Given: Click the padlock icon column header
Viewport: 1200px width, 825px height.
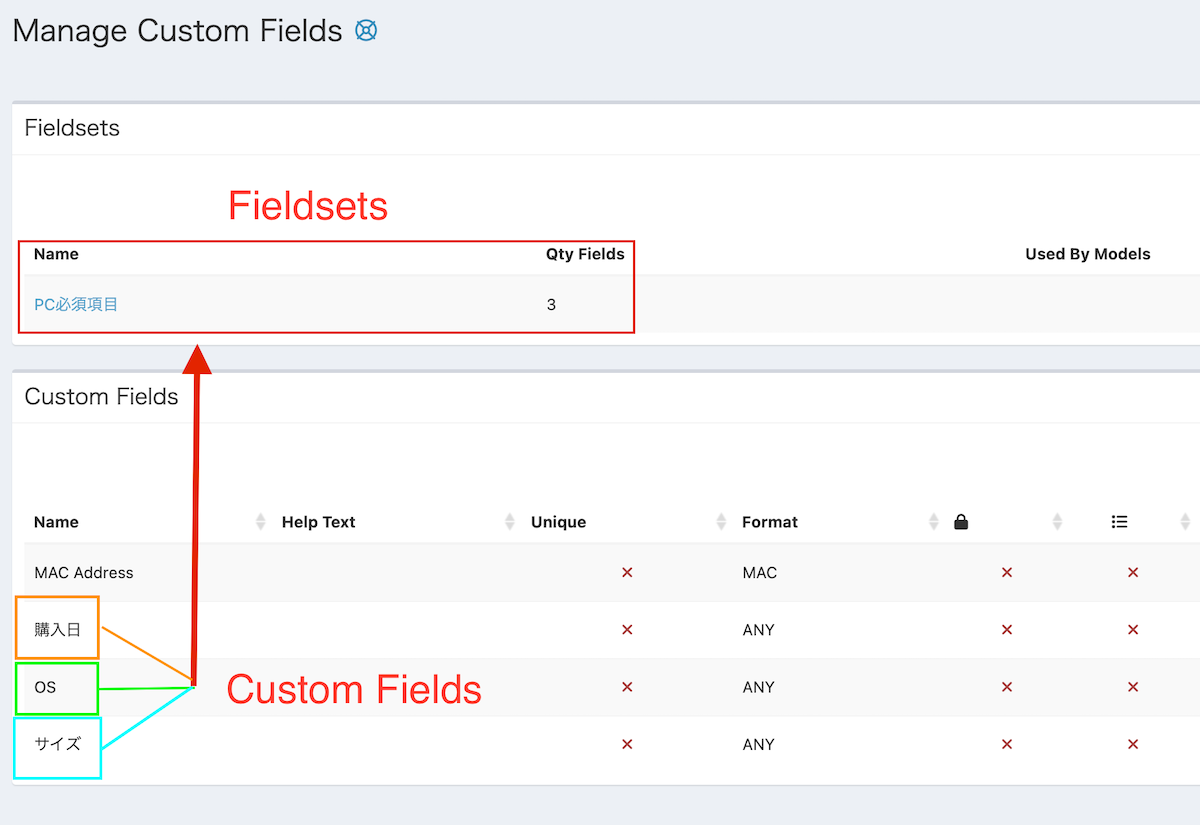Looking at the screenshot, I should pyautogui.click(x=961, y=522).
